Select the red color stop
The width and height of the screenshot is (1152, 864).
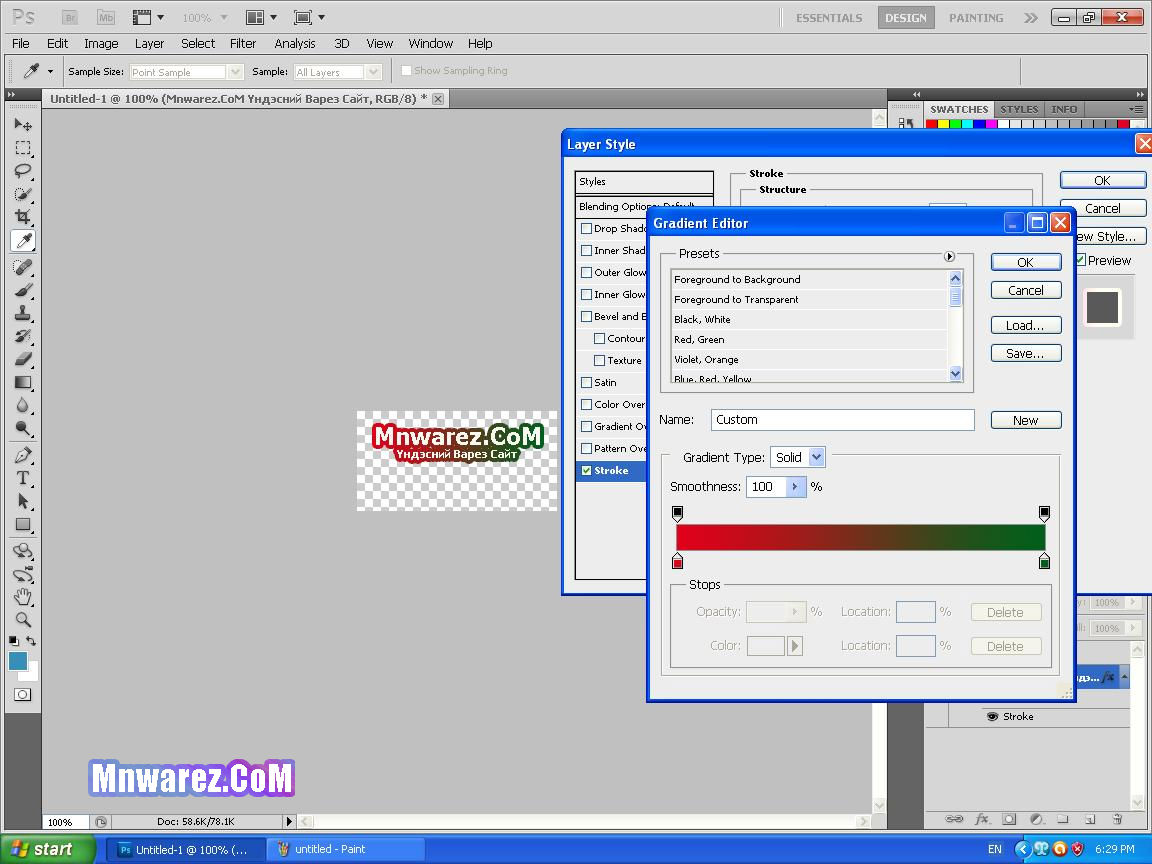click(x=677, y=561)
